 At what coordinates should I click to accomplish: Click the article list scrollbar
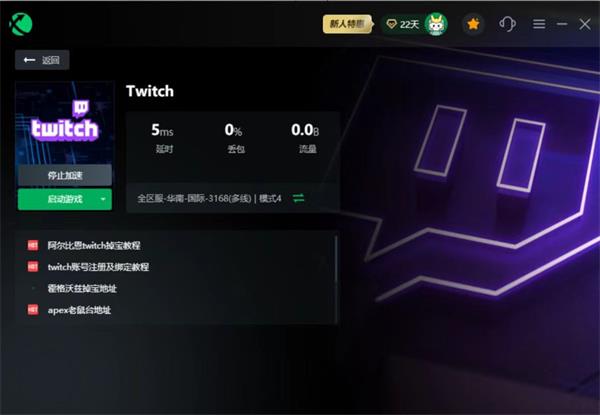pos(336,280)
